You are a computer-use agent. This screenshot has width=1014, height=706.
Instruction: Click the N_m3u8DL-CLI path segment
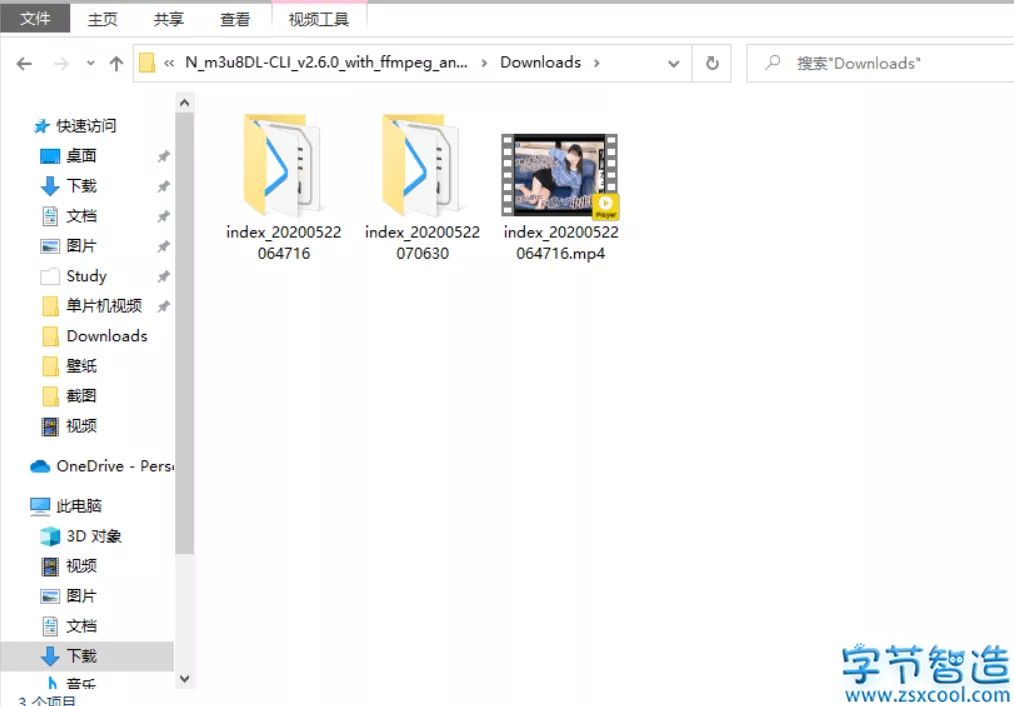coord(327,62)
